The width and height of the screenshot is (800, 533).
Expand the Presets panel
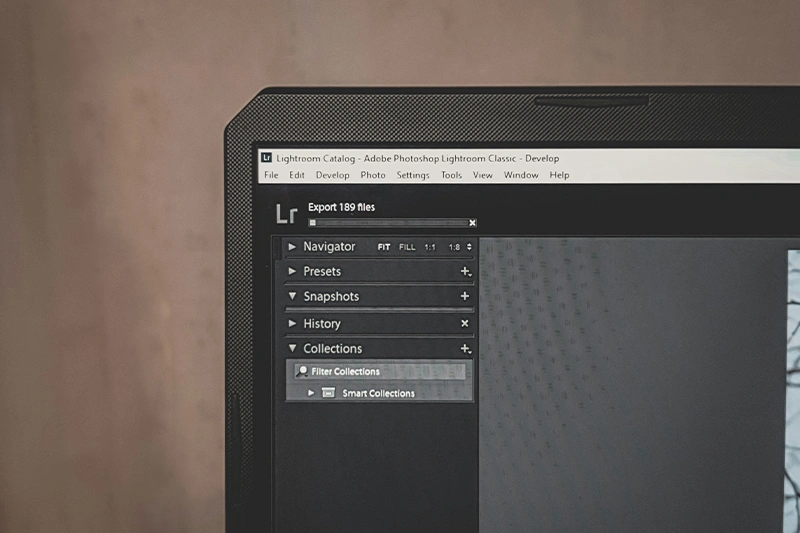pyautogui.click(x=292, y=271)
